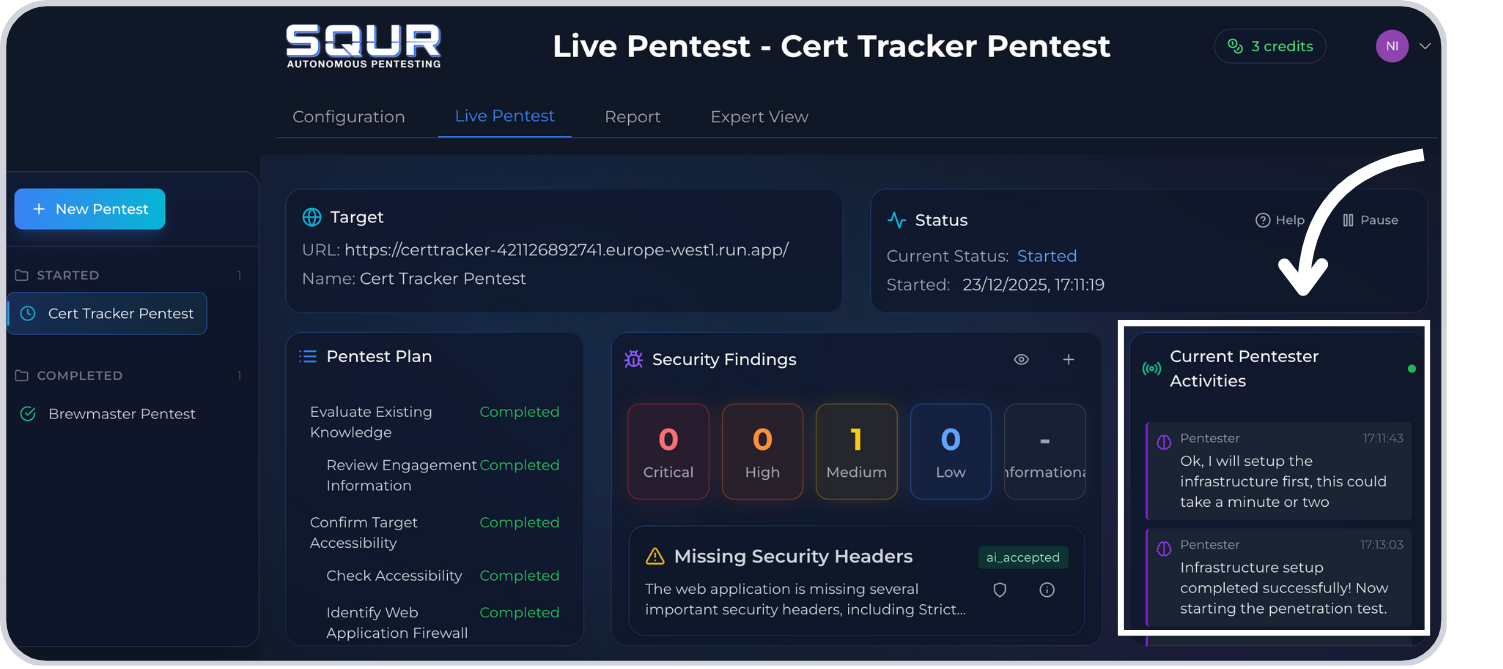Click the Help button in the Status panel

tap(1280, 220)
